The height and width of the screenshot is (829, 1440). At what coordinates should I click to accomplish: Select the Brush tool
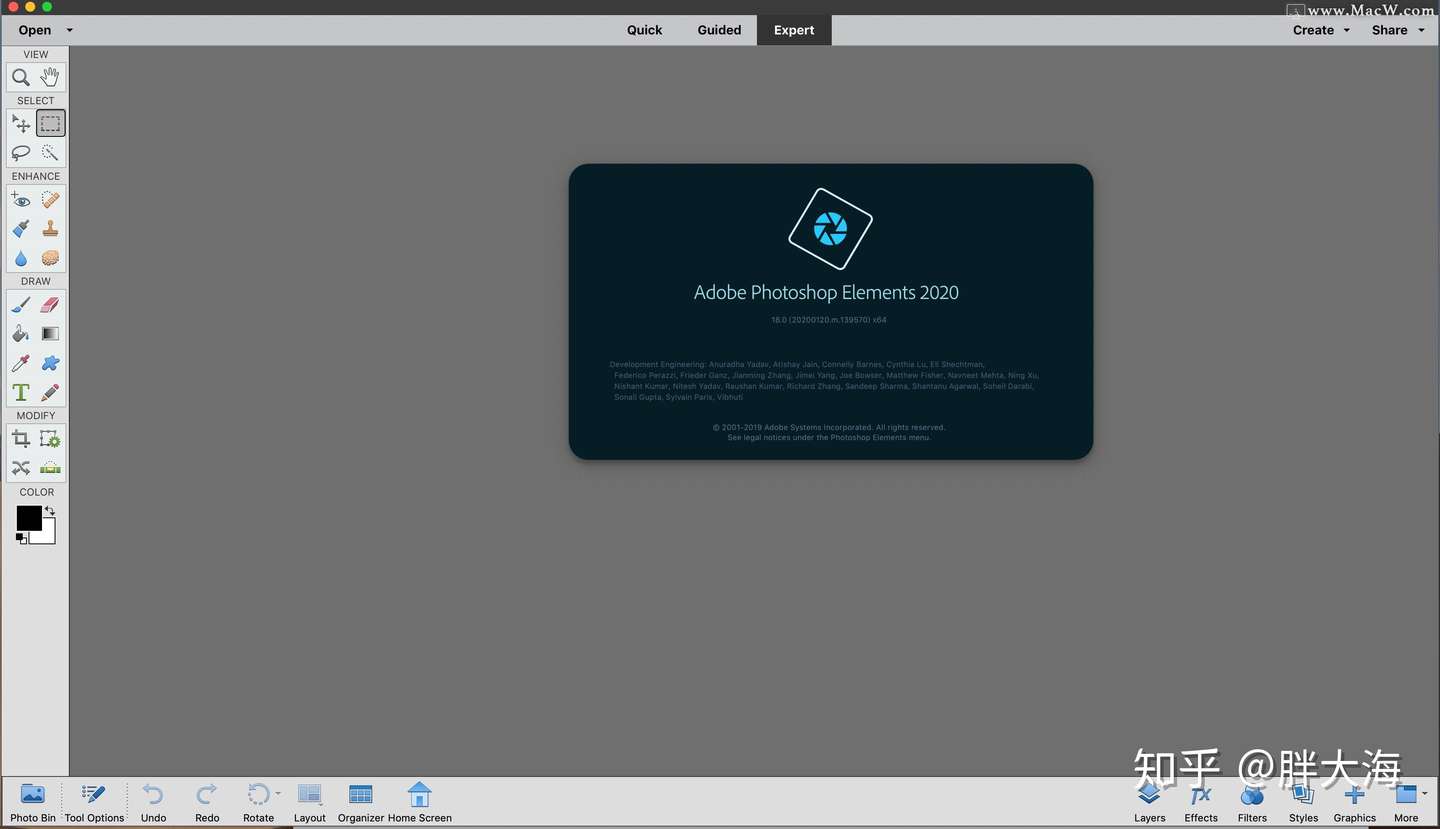[x=21, y=305]
